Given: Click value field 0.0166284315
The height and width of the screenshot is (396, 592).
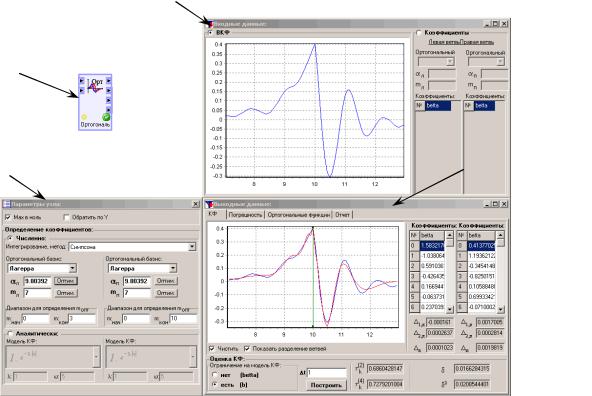Looking at the screenshot, I should tap(472, 369).
